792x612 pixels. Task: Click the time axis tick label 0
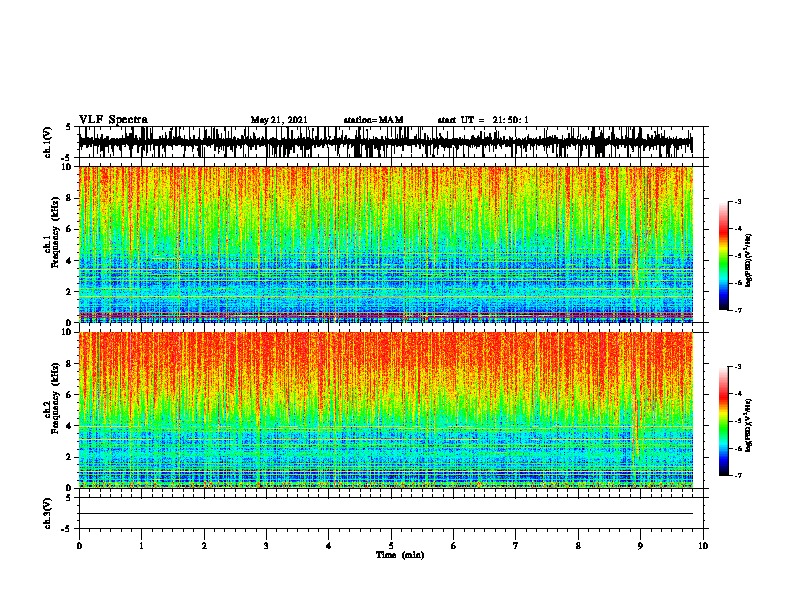[79, 545]
